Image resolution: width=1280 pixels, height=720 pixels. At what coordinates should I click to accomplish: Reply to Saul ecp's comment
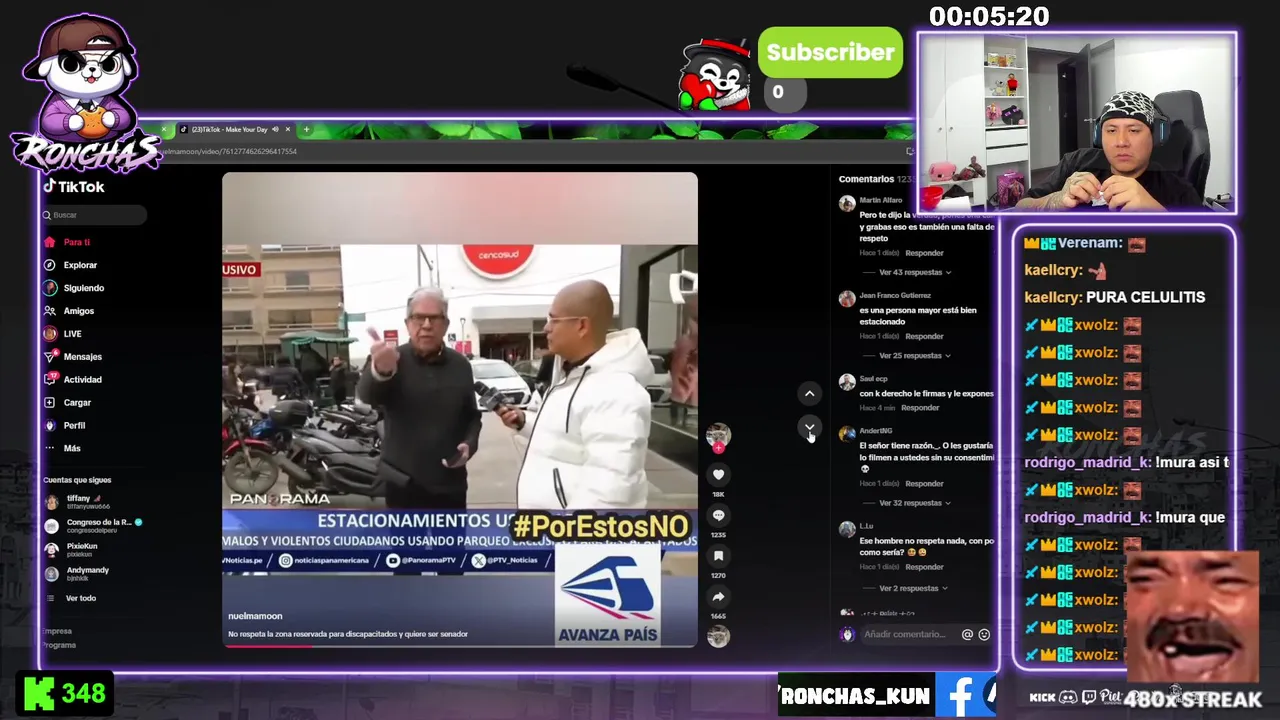tap(920, 408)
